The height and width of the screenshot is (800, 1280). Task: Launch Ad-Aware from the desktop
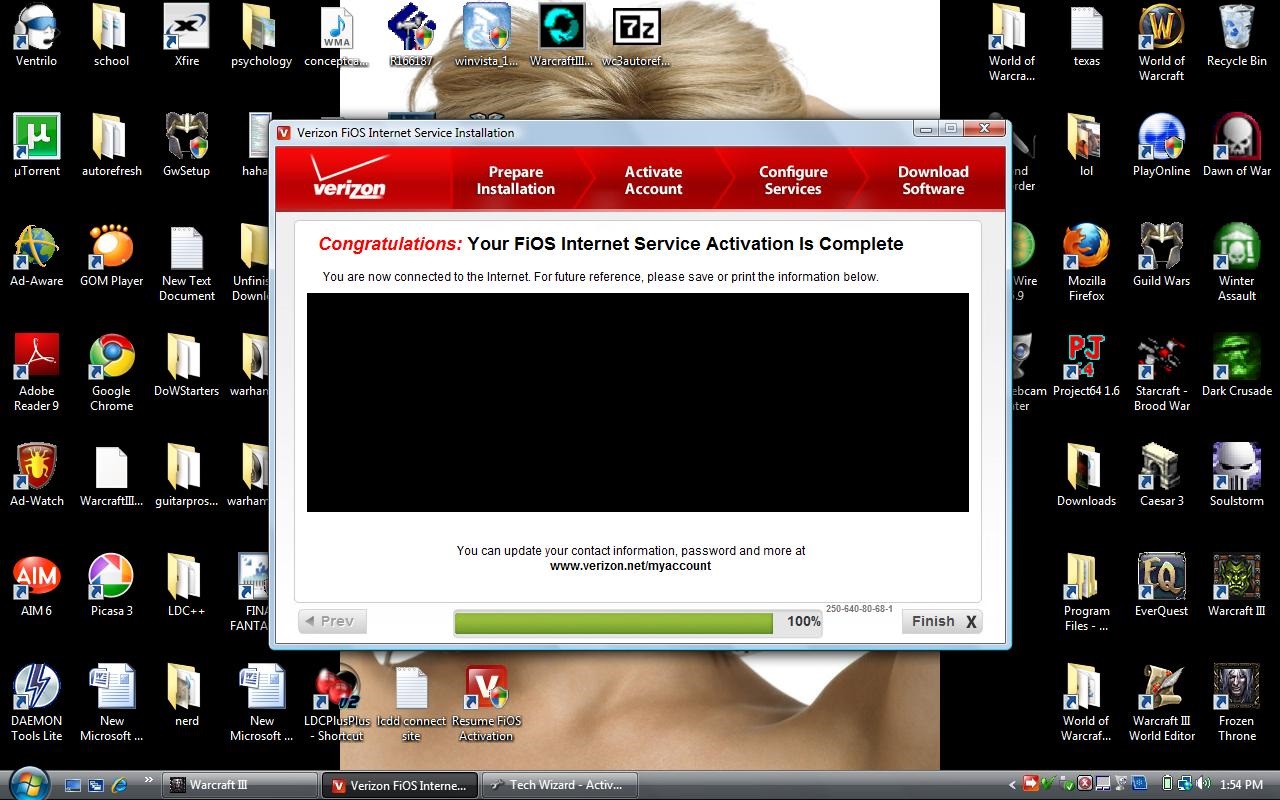(36, 256)
